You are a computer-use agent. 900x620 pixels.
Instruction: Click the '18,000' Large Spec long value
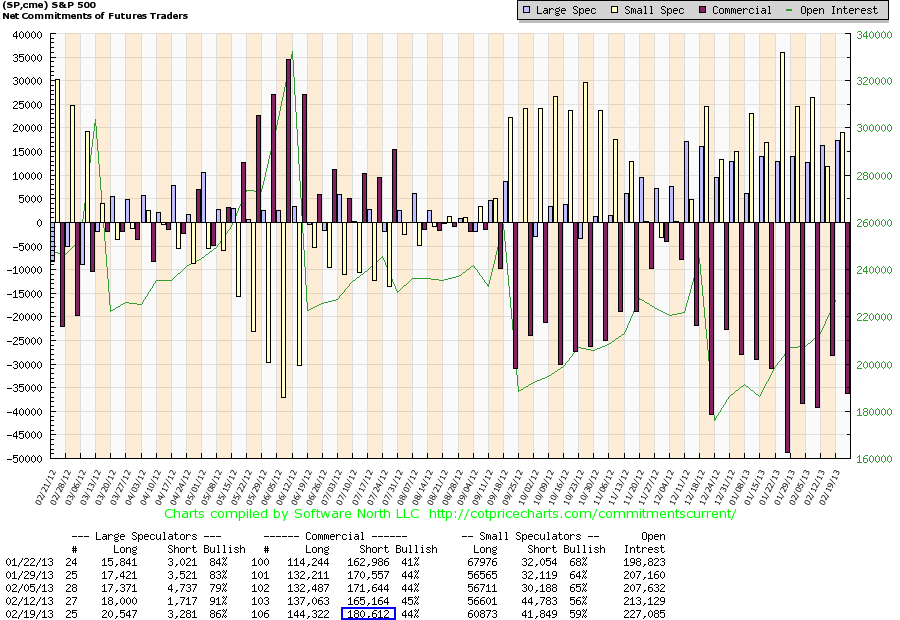click(119, 601)
